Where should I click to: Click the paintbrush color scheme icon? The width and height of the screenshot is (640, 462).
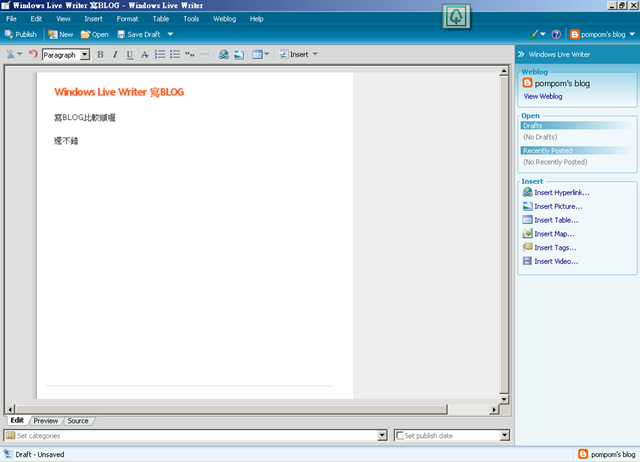click(534, 34)
